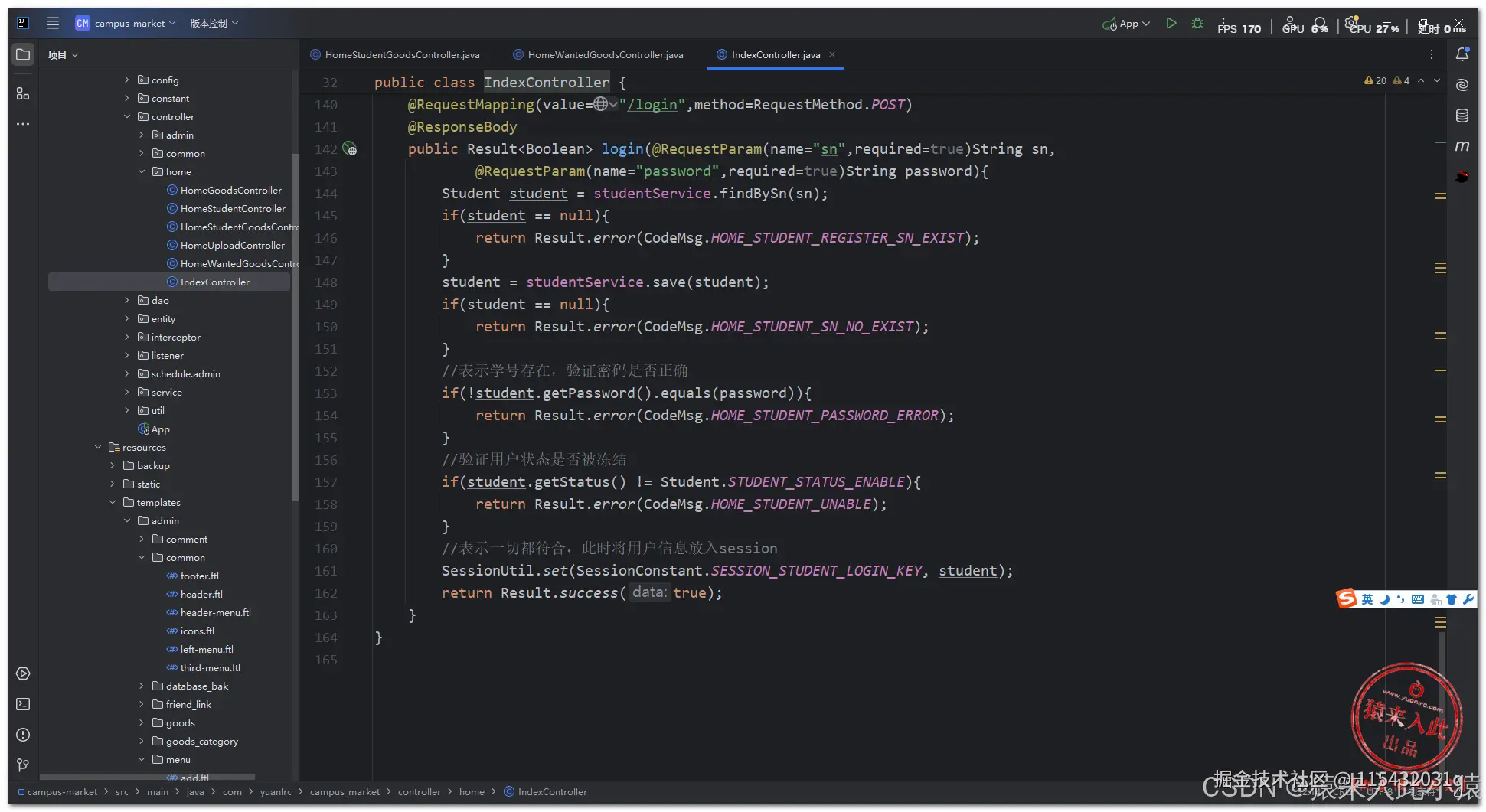Collapse the templates folder

pos(113,502)
